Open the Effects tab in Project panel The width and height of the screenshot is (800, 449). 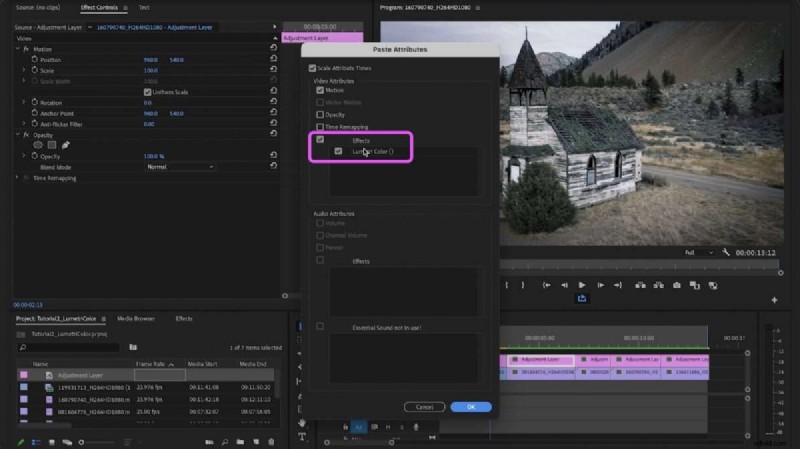184,318
